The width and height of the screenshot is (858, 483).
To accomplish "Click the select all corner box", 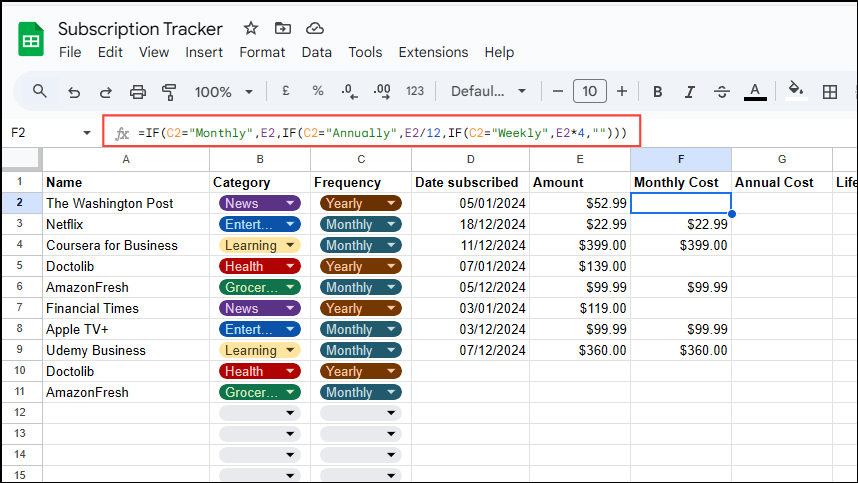I will pos(21,159).
